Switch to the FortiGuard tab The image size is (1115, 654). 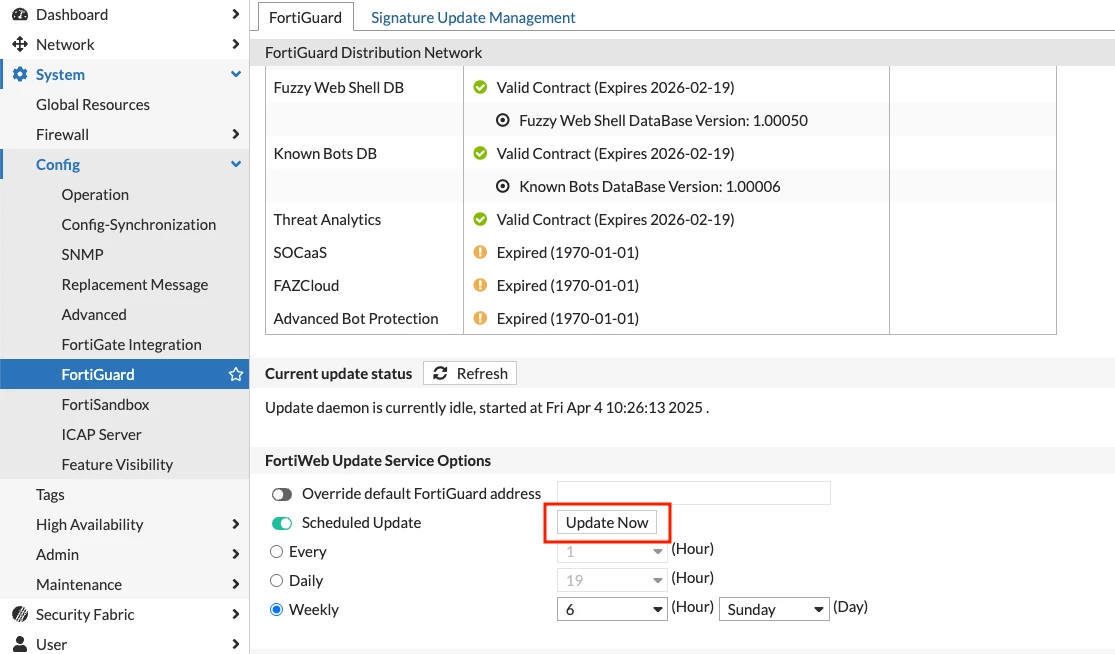305,17
